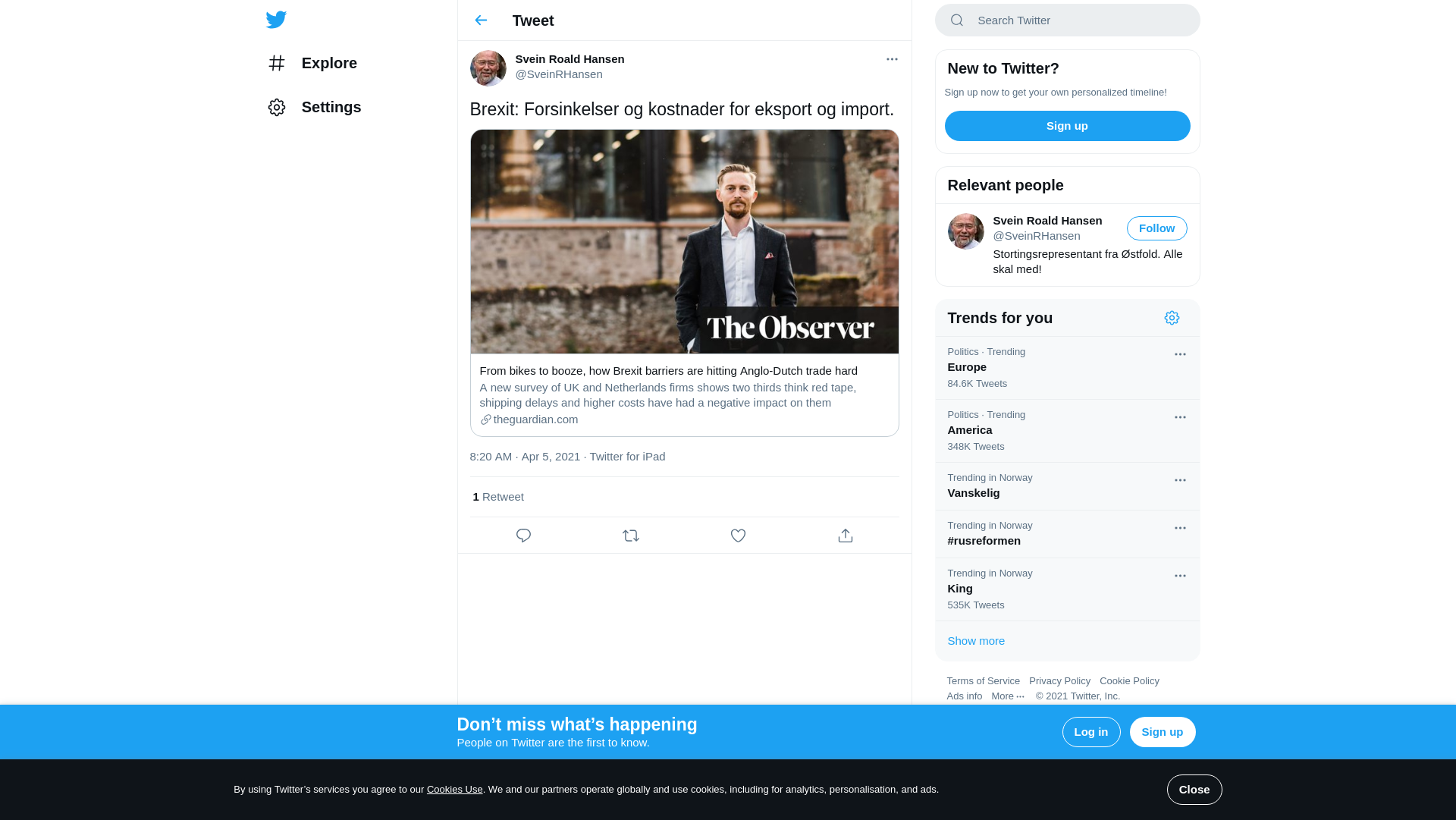Image resolution: width=1456 pixels, height=820 pixels.
Task: Click the Log in button
Action: (x=1091, y=732)
